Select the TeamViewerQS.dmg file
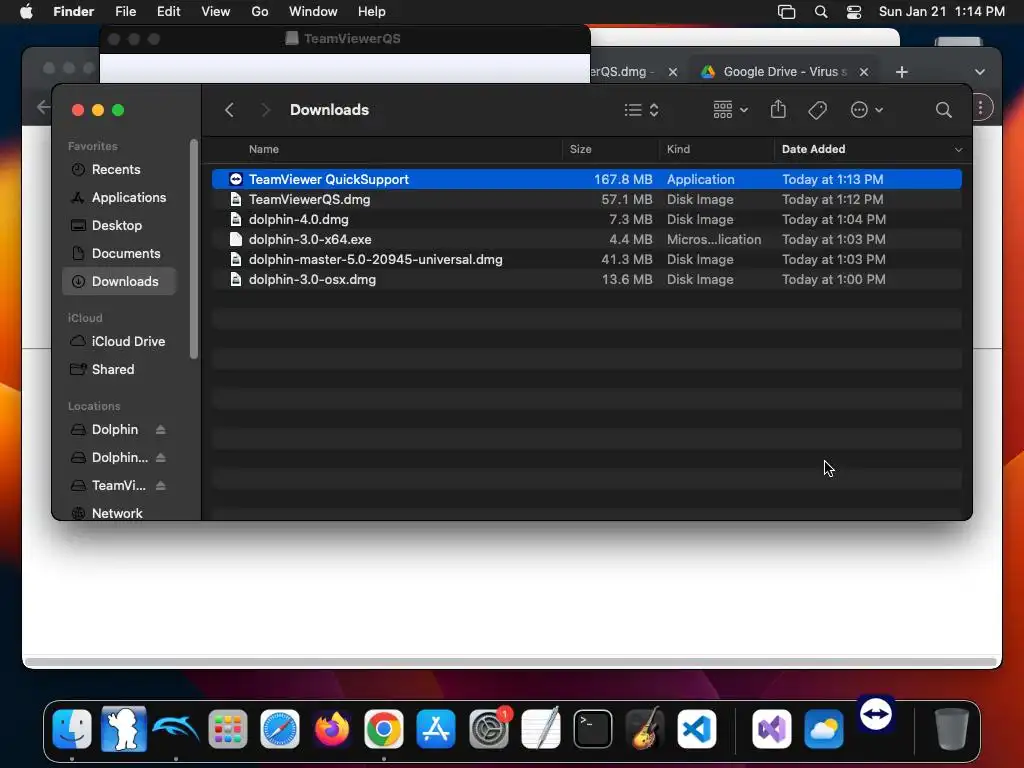This screenshot has width=1024, height=768. coord(586,199)
